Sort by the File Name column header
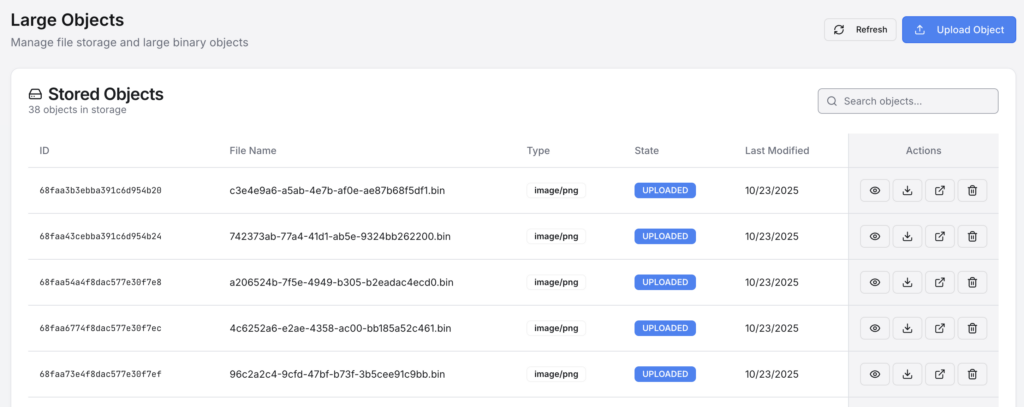The width and height of the screenshot is (1024, 407). click(253, 151)
